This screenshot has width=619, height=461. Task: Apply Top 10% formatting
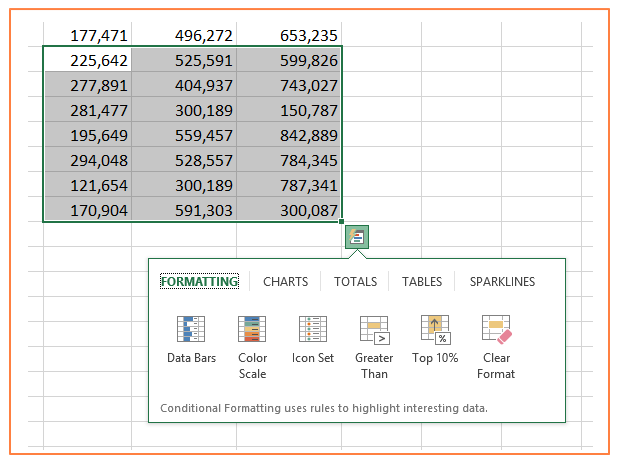436,340
